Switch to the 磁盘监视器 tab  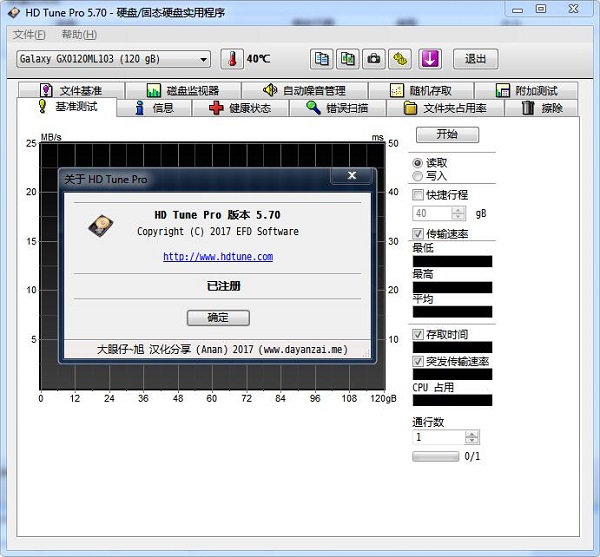183,91
